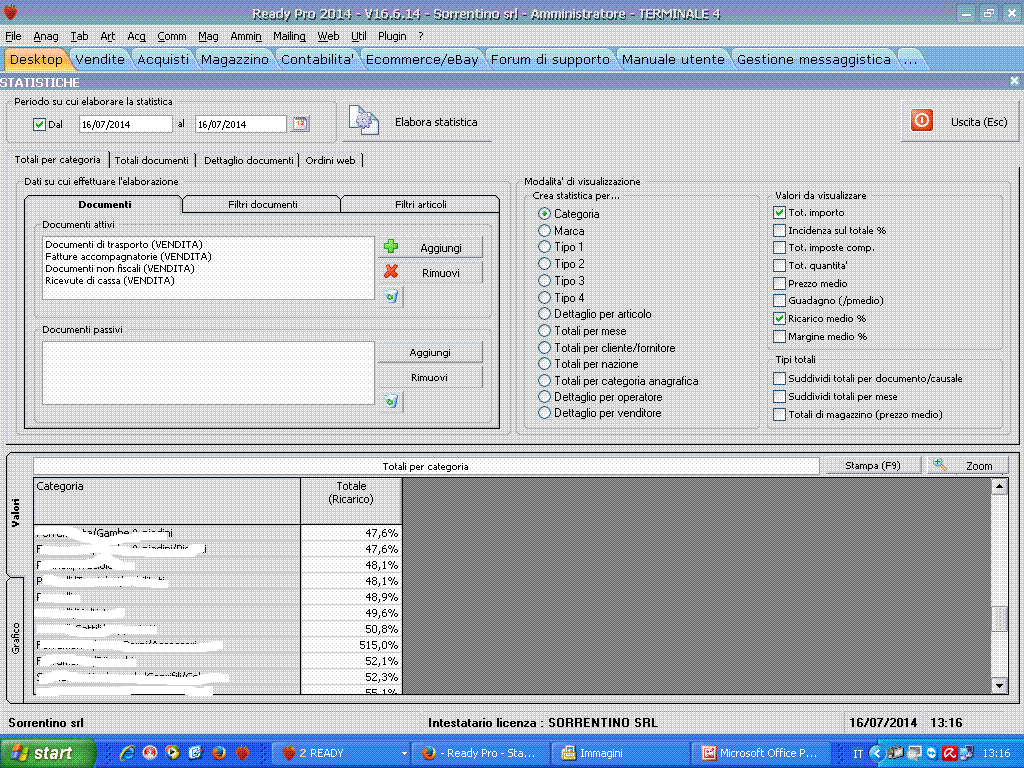Click the results table scroll-down arrow
Screen dimensions: 1024x768
pyautogui.click(x=998, y=686)
